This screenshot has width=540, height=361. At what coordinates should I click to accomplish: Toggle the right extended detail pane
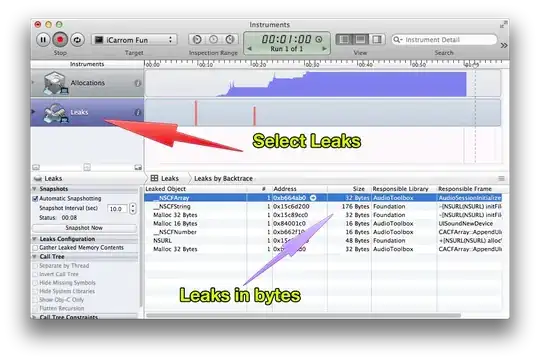pos(377,40)
